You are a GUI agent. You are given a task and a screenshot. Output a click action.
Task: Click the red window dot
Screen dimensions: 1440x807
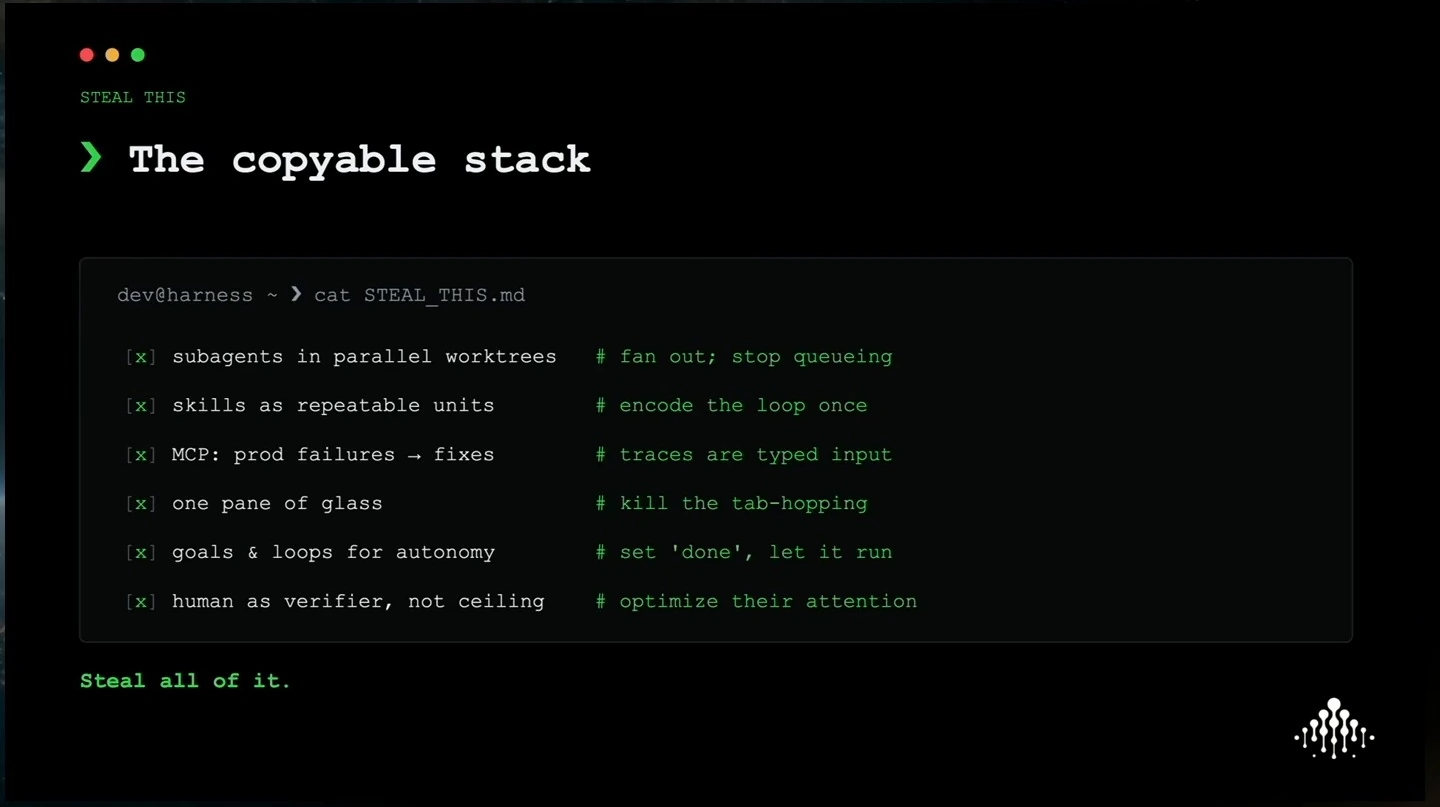[x=87, y=55]
